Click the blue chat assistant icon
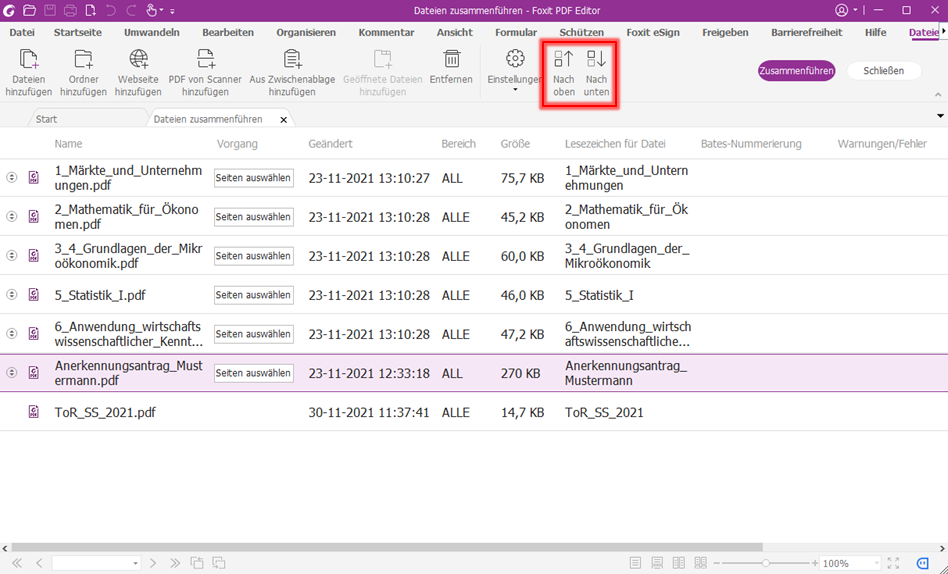The height and width of the screenshot is (574, 948). click(923, 563)
